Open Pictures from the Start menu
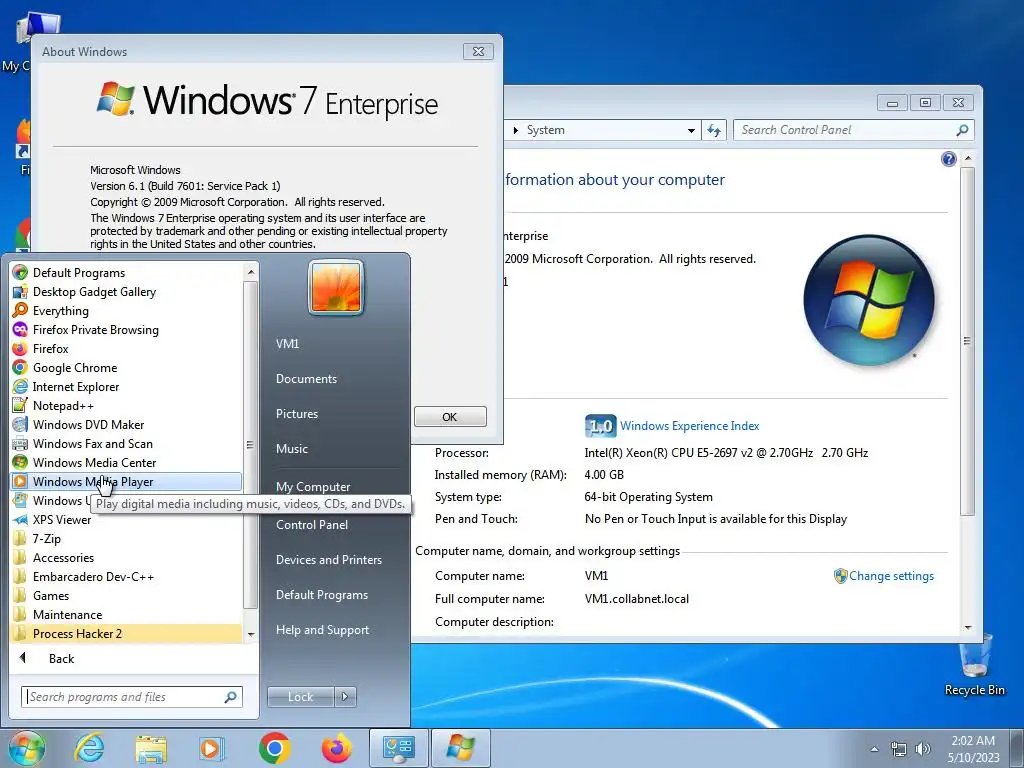This screenshot has width=1024, height=768. (x=296, y=414)
